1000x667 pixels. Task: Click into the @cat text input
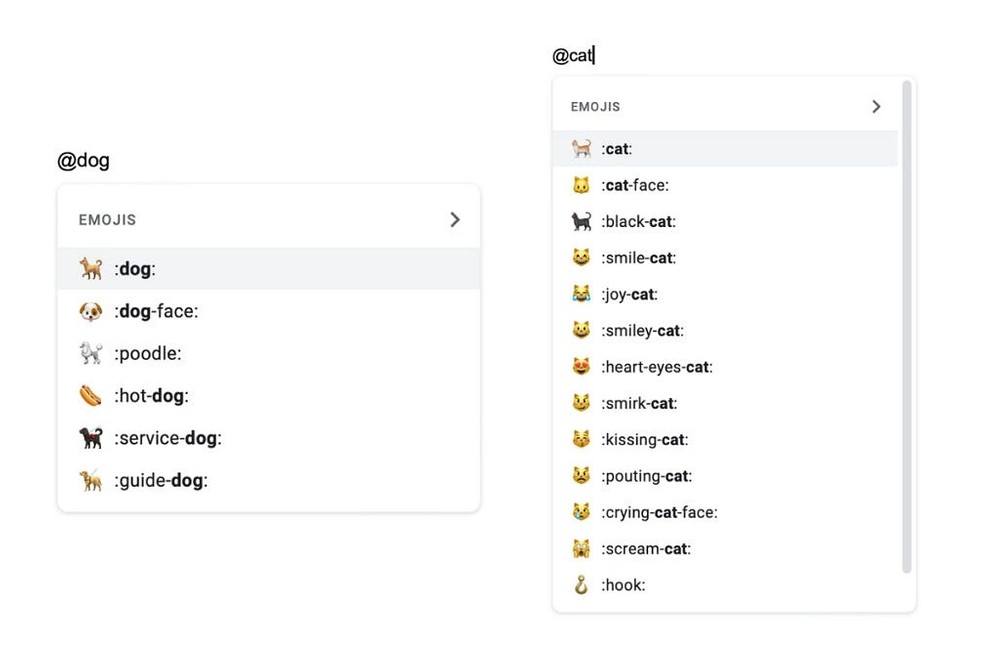[574, 56]
